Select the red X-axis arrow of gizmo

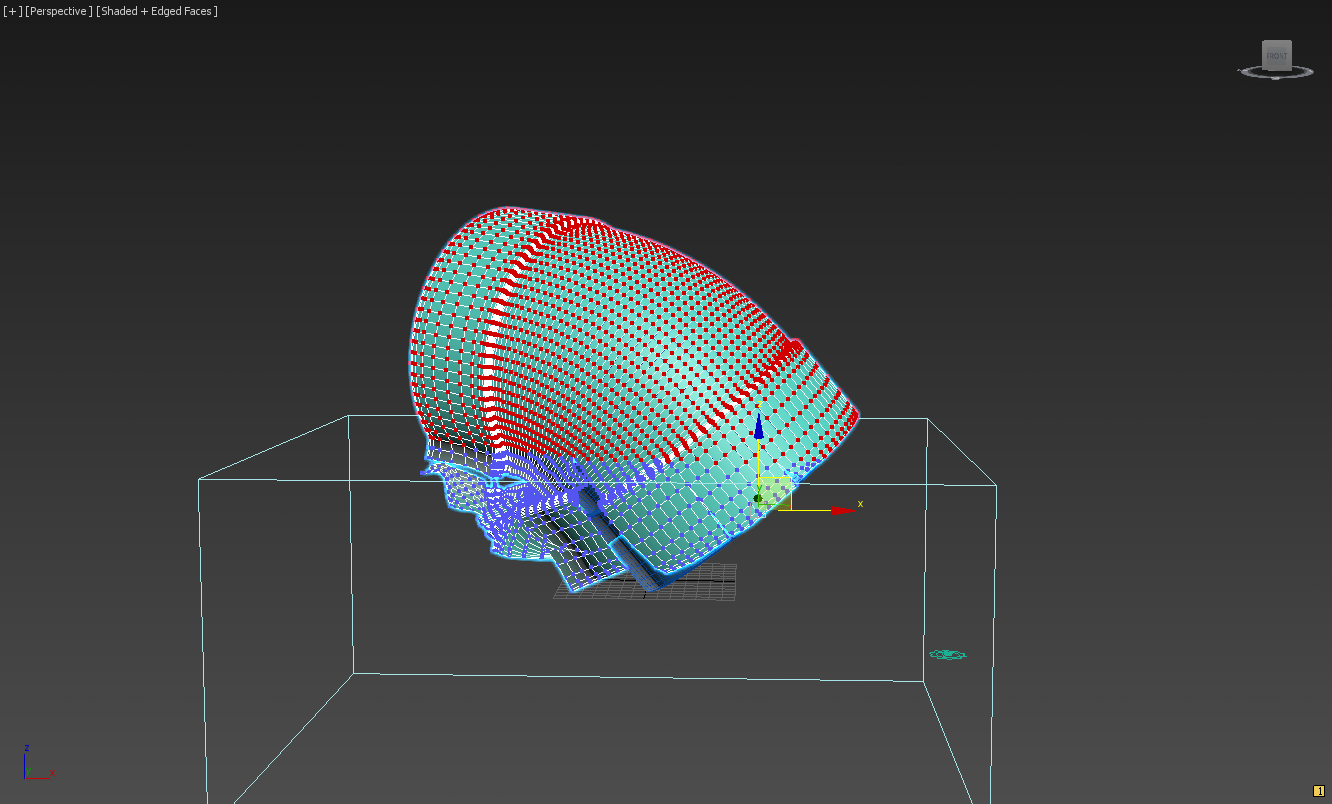click(843, 510)
